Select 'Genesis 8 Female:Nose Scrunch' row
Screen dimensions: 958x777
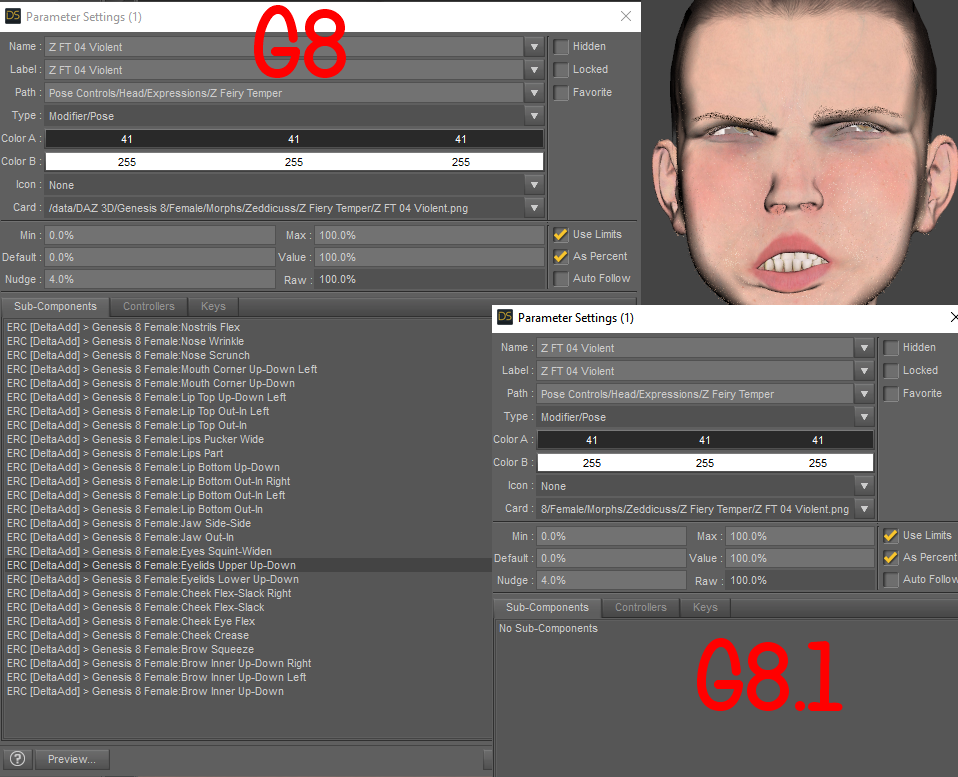click(x=247, y=356)
